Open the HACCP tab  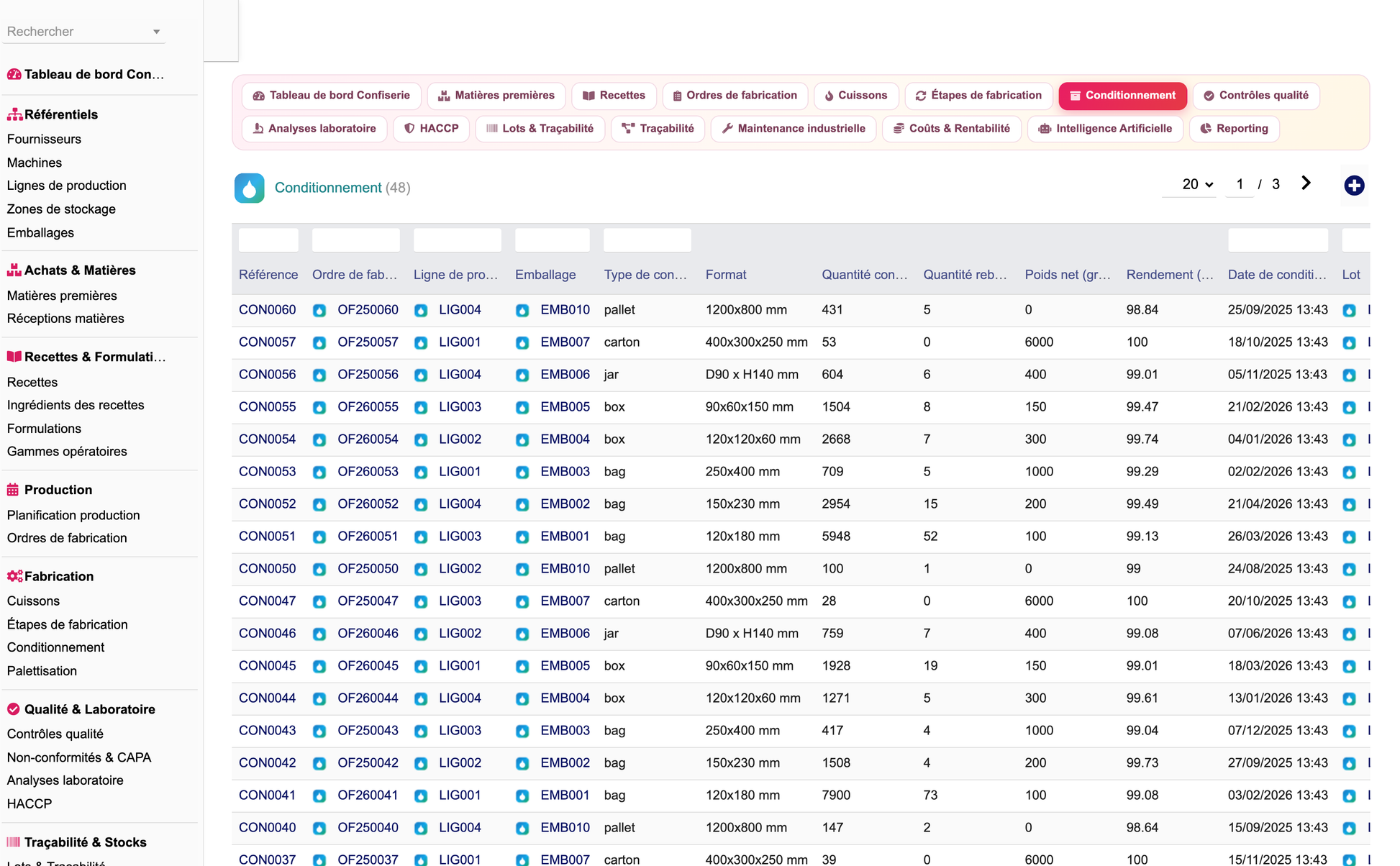click(431, 129)
